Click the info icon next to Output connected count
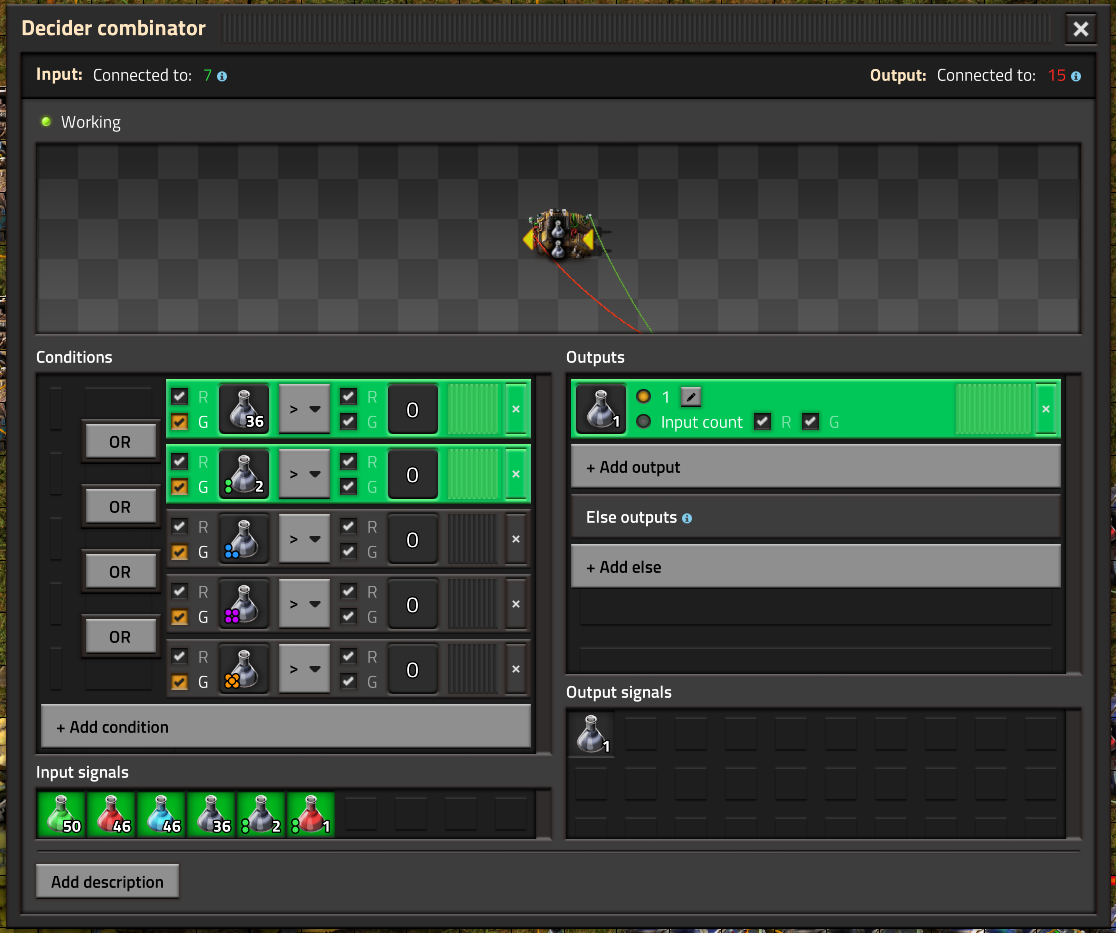 click(x=1075, y=76)
